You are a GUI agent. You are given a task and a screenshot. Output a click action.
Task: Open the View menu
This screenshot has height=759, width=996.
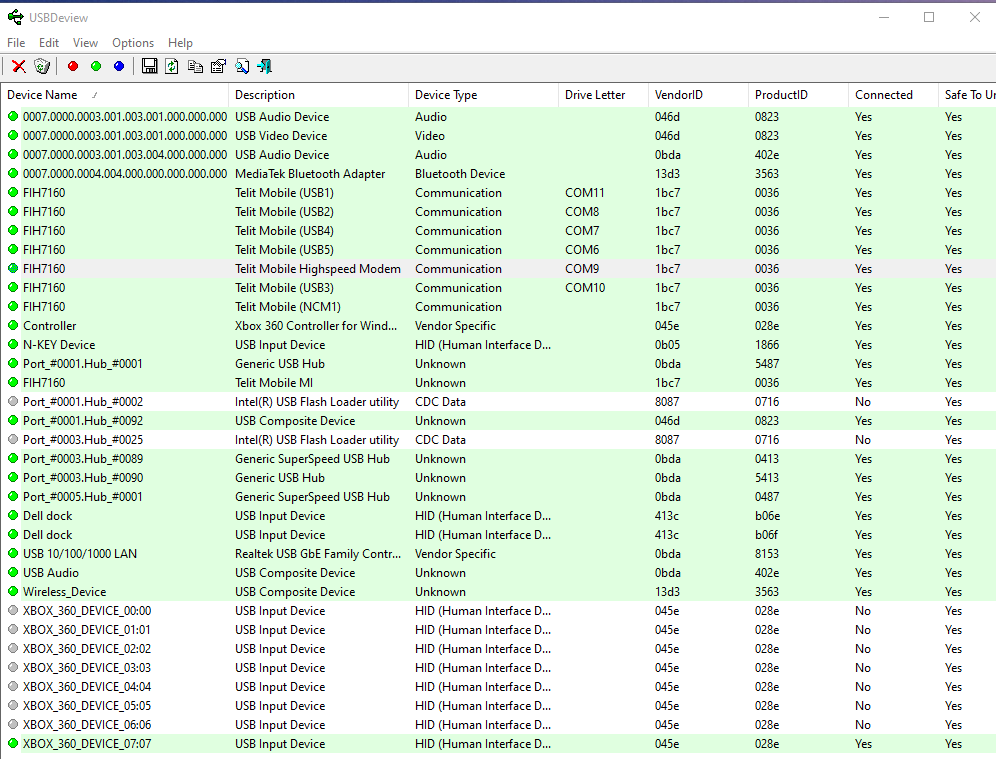click(x=85, y=43)
